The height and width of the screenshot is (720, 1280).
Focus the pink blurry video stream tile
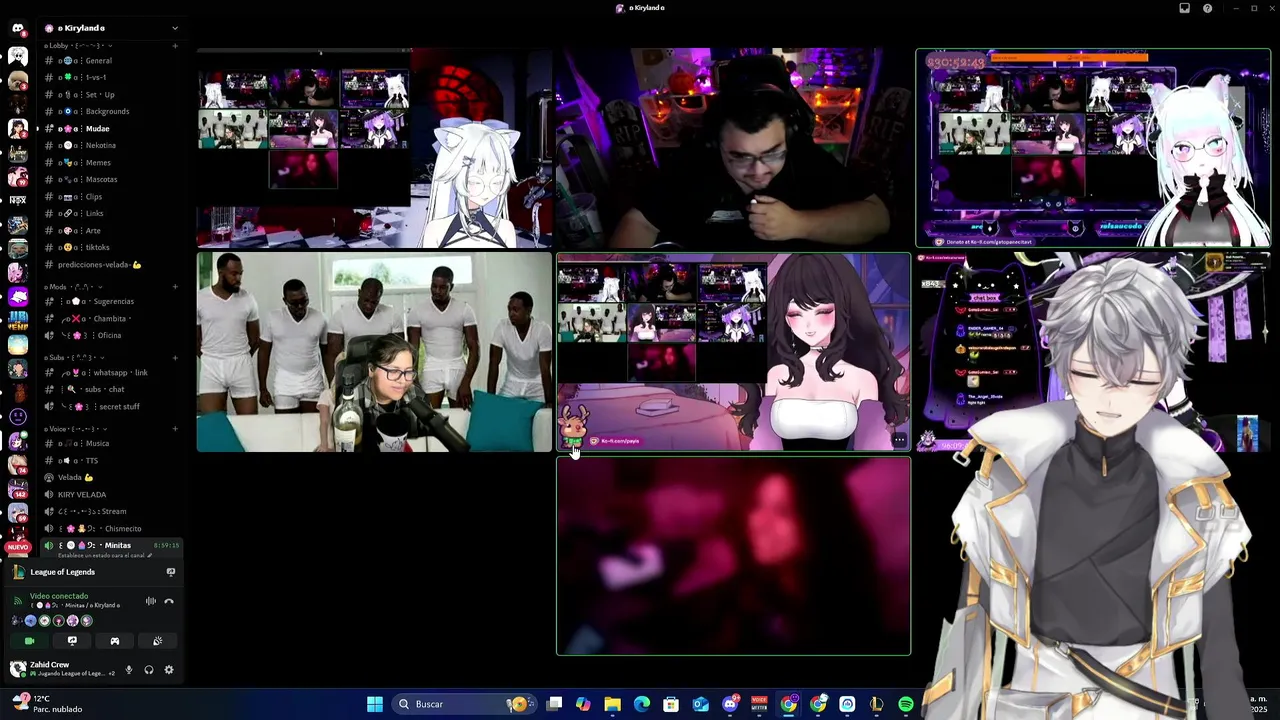(x=733, y=556)
